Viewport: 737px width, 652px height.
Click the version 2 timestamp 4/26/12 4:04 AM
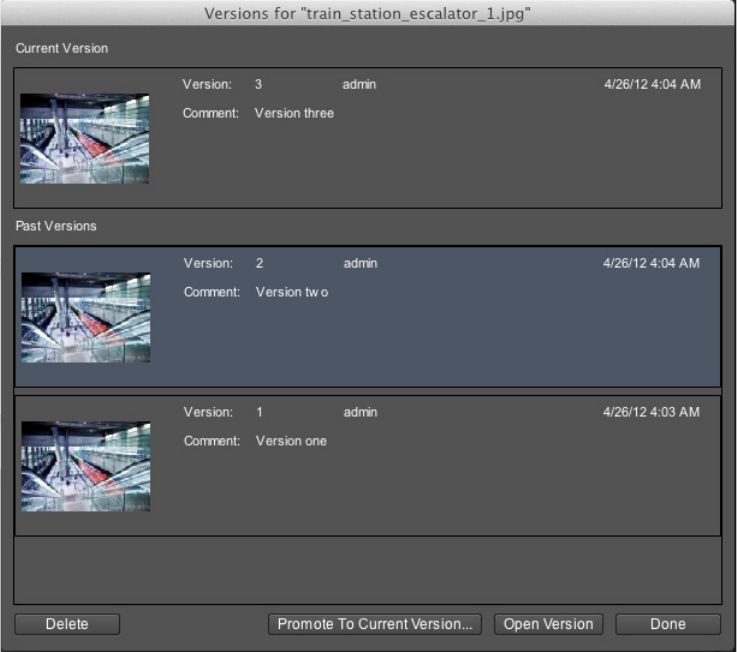coord(651,263)
